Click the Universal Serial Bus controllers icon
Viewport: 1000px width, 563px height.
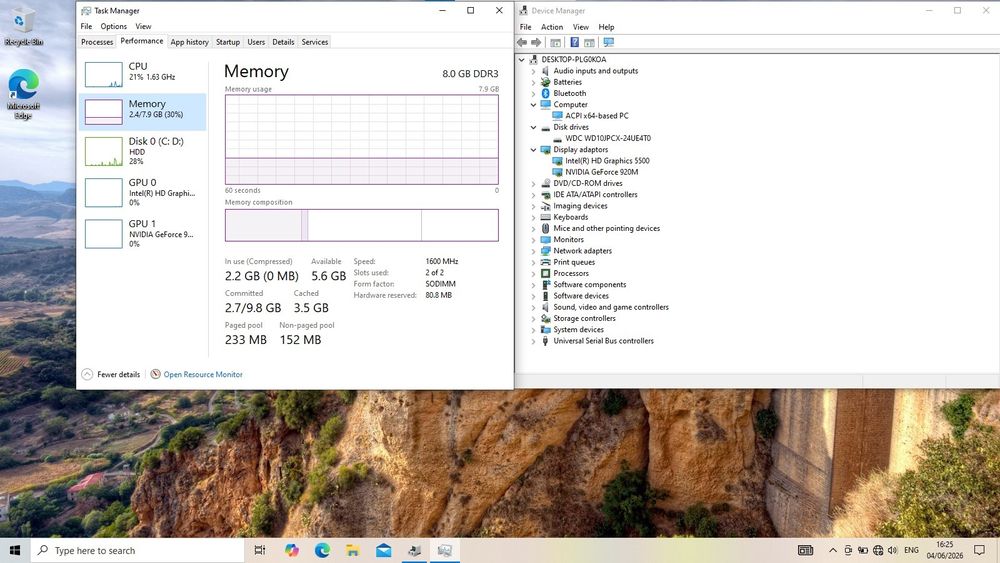tap(545, 340)
